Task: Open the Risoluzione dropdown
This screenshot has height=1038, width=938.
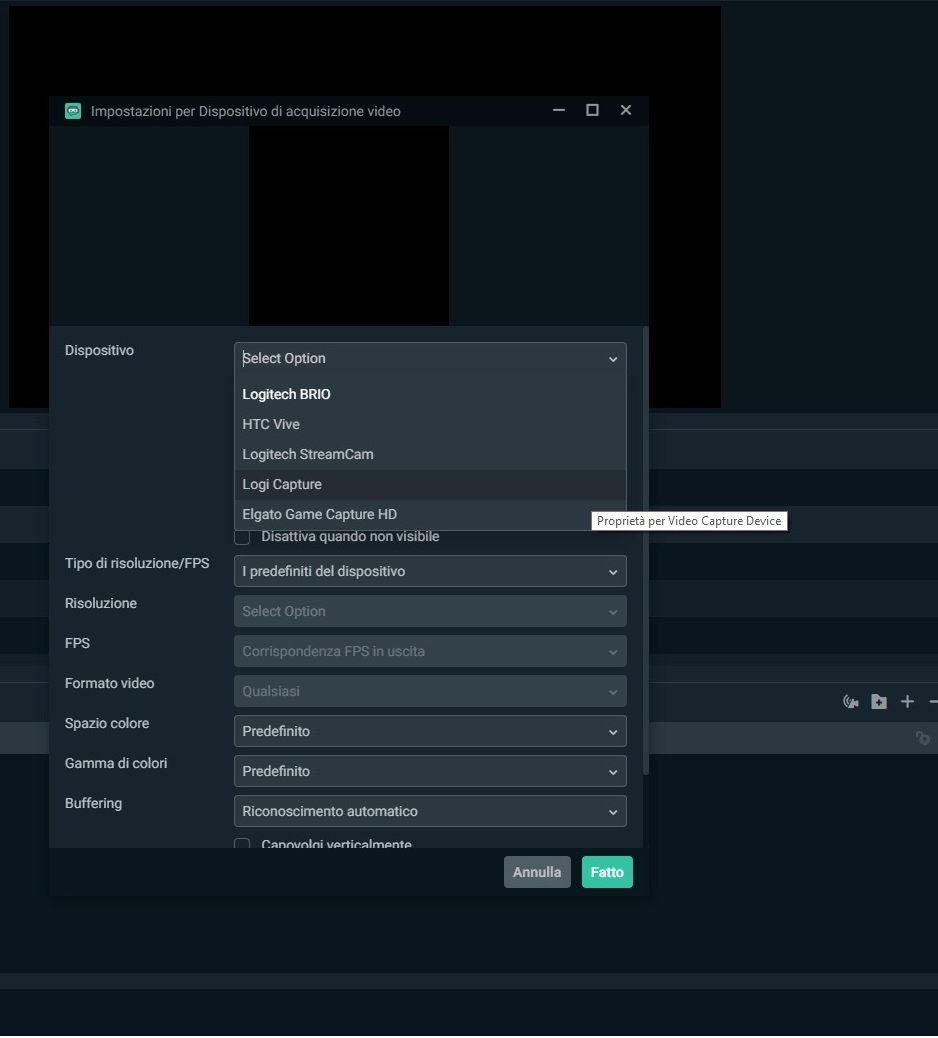Action: (x=430, y=611)
